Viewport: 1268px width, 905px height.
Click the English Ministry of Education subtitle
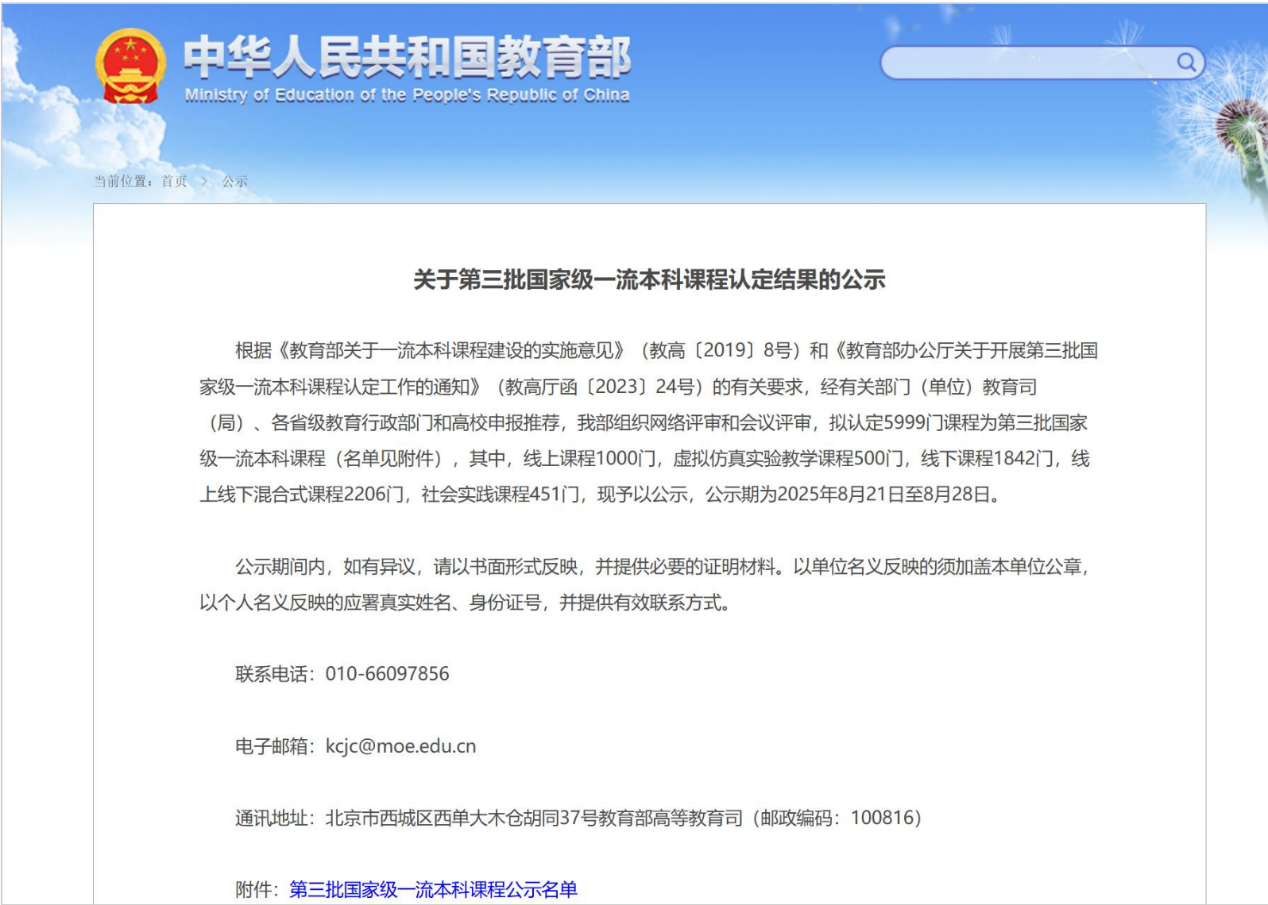click(x=407, y=96)
